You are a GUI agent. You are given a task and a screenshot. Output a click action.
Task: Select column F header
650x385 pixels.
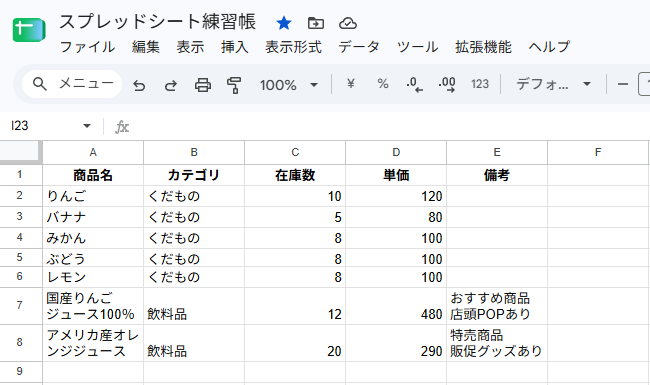tap(598, 153)
